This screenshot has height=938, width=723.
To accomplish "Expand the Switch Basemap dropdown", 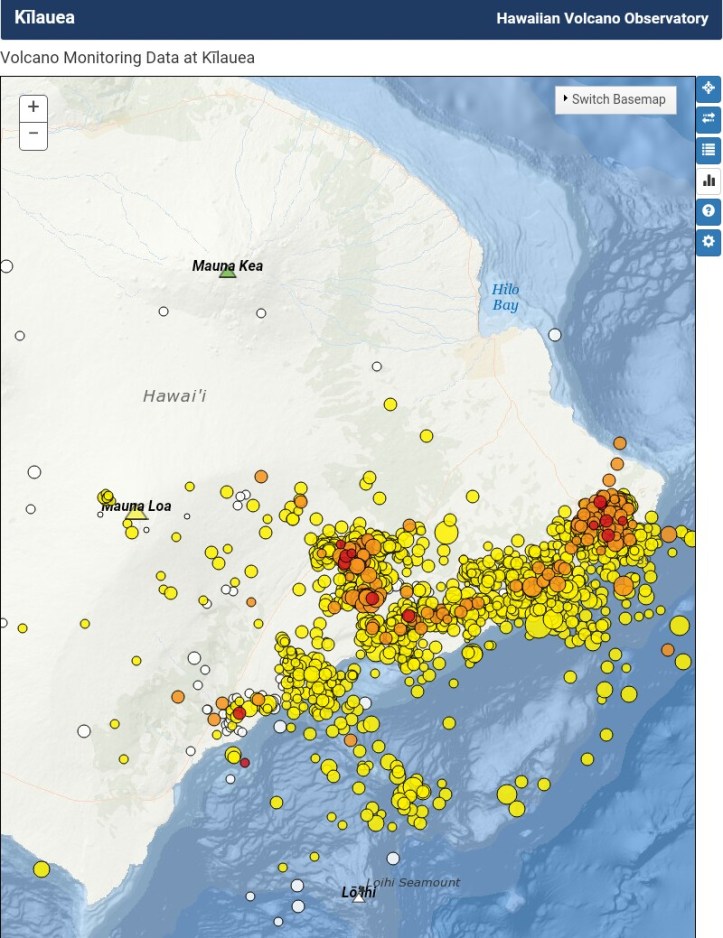I will (617, 100).
